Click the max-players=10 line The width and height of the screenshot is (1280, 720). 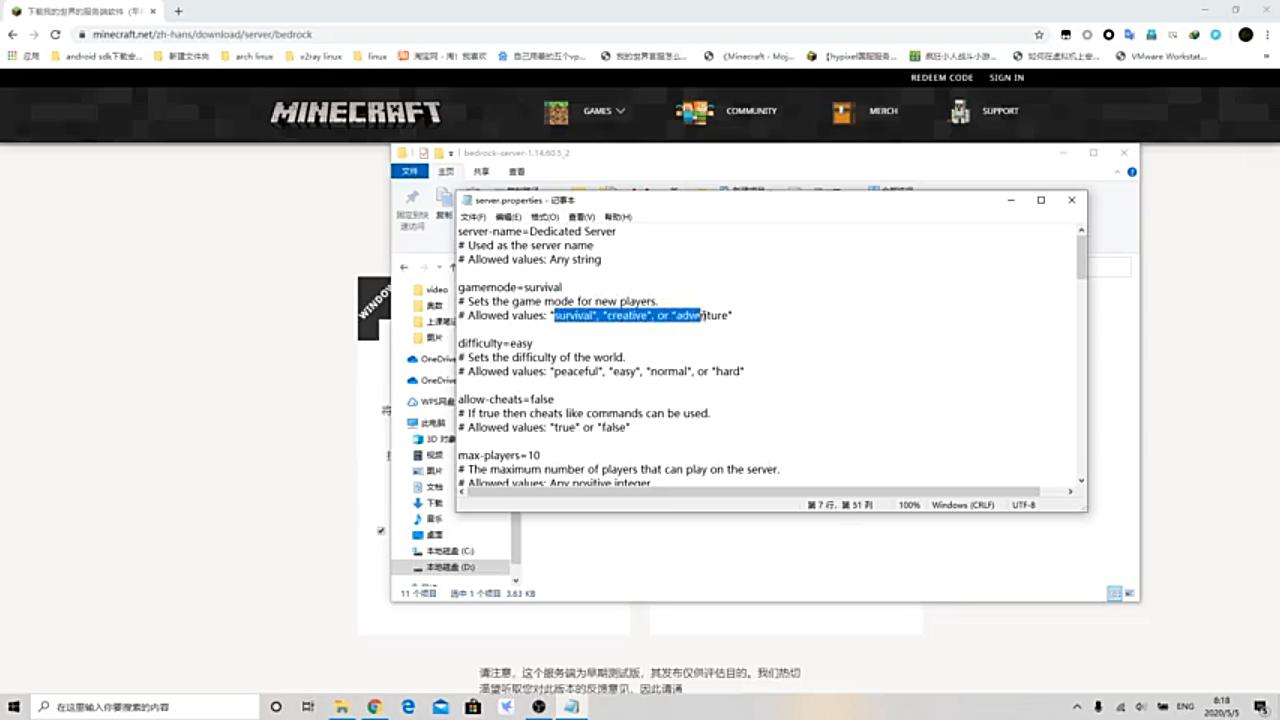click(498, 455)
